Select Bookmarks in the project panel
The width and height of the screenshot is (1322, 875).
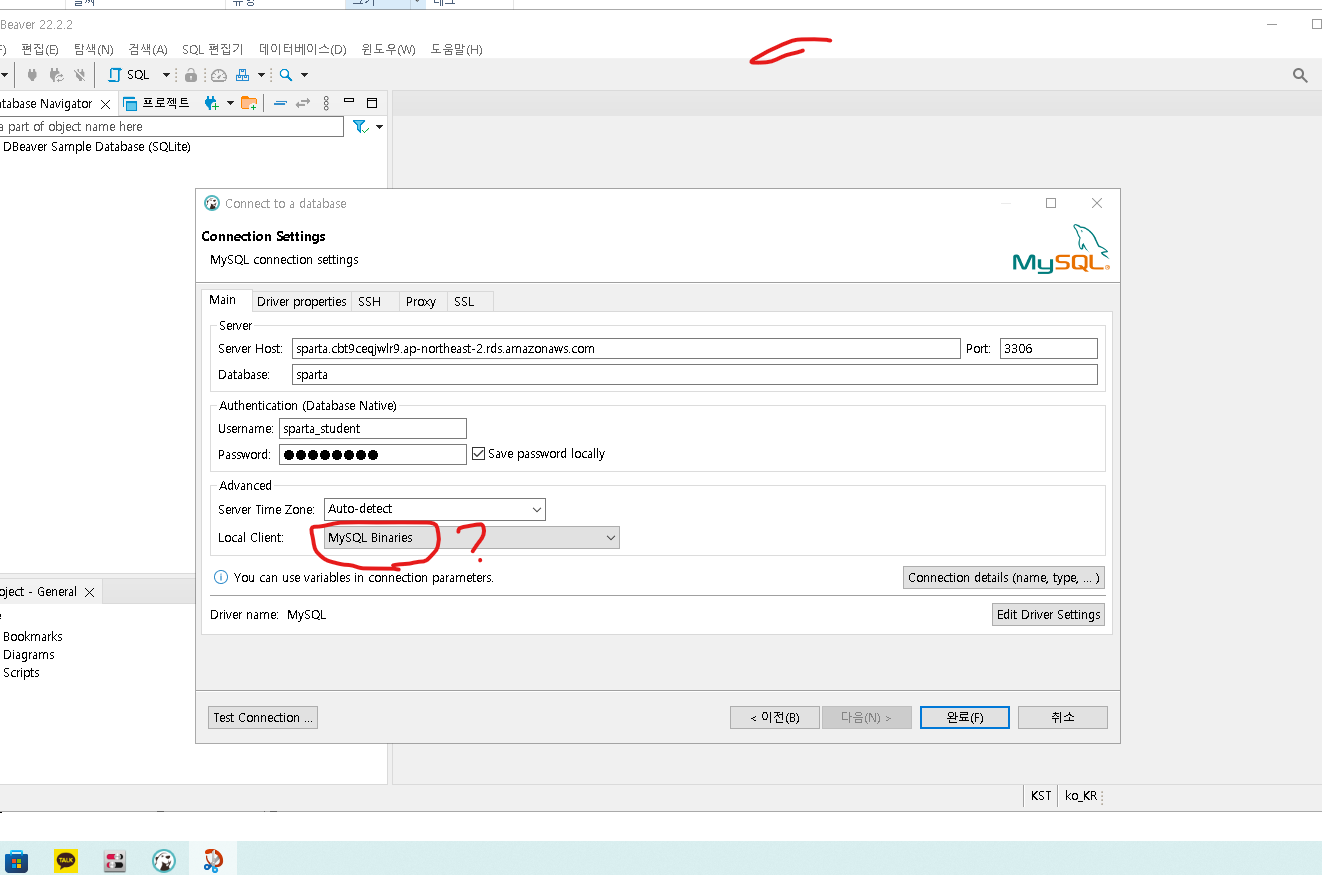pyautogui.click(x=33, y=637)
